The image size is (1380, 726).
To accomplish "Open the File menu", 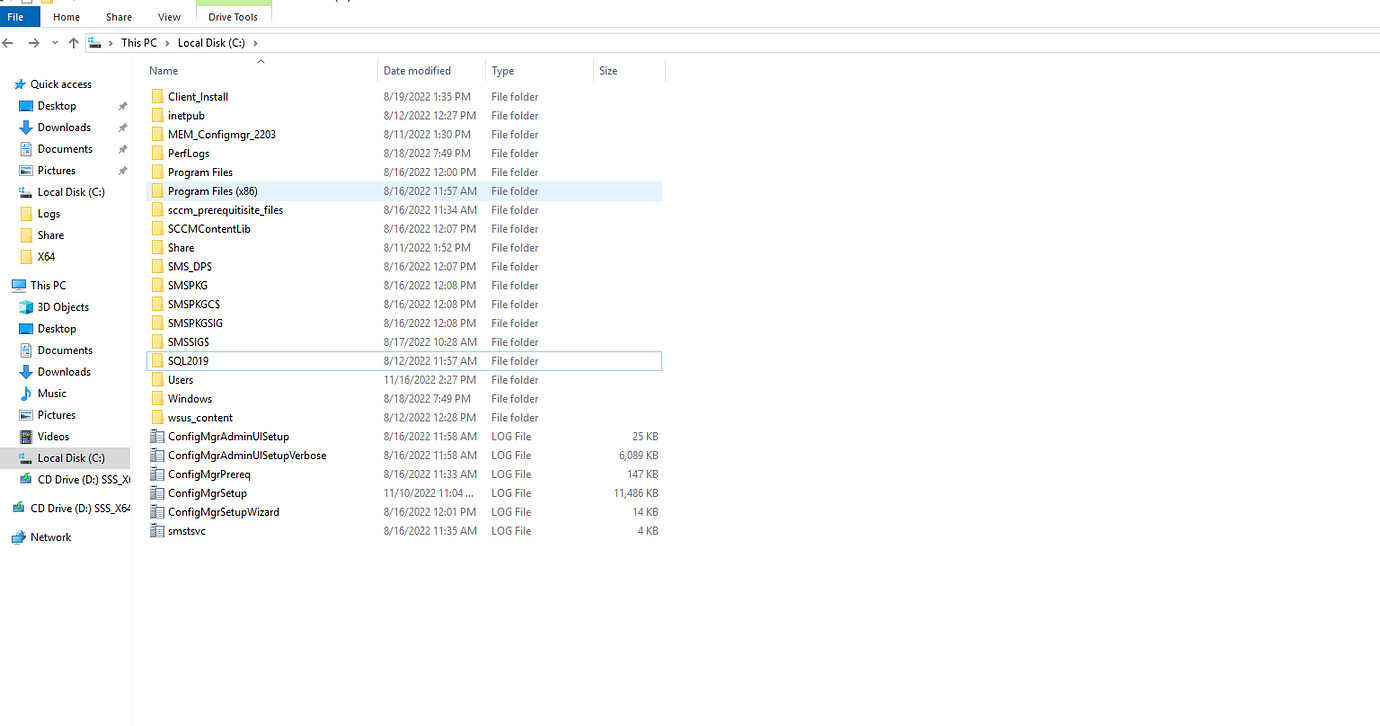I will click(x=17, y=17).
